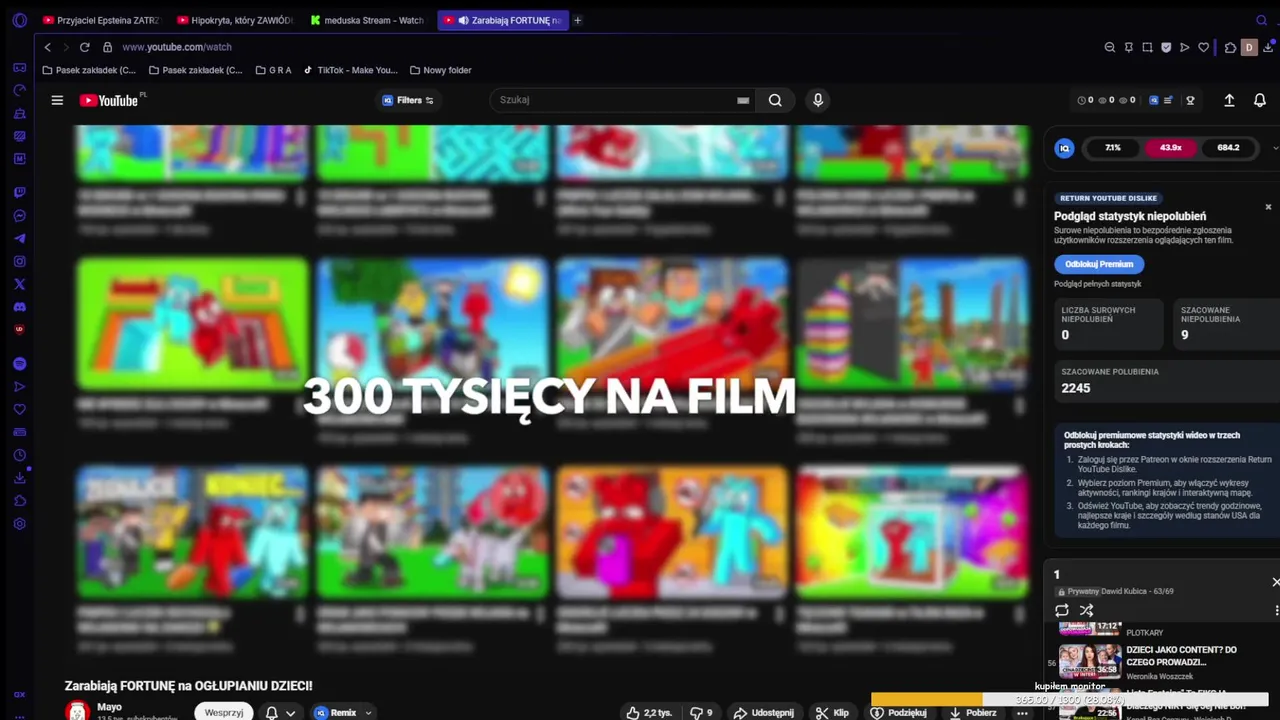The width and height of the screenshot is (1280, 720).
Task: Like the video (2,2 tys.)
Action: 649,713
